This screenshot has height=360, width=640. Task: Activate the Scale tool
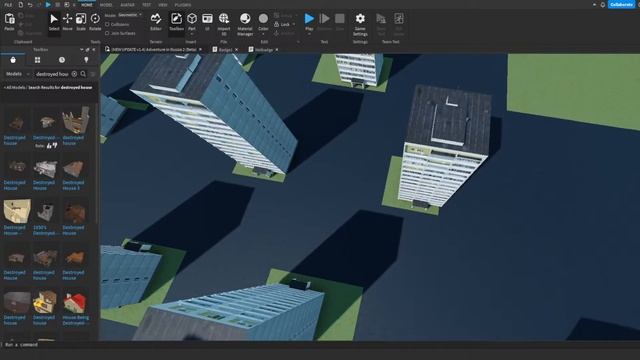81,22
